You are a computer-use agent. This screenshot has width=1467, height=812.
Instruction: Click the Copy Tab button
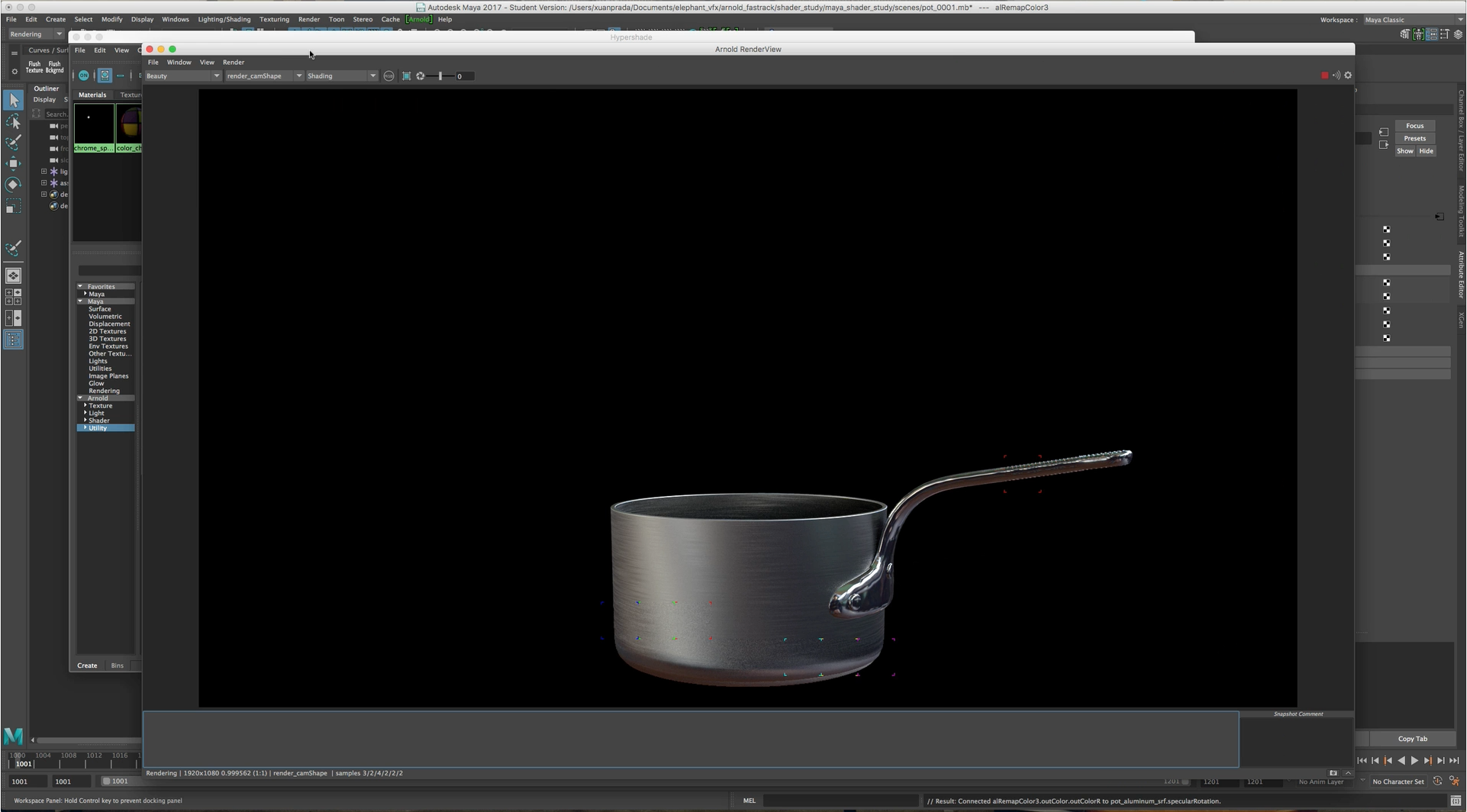1412,739
